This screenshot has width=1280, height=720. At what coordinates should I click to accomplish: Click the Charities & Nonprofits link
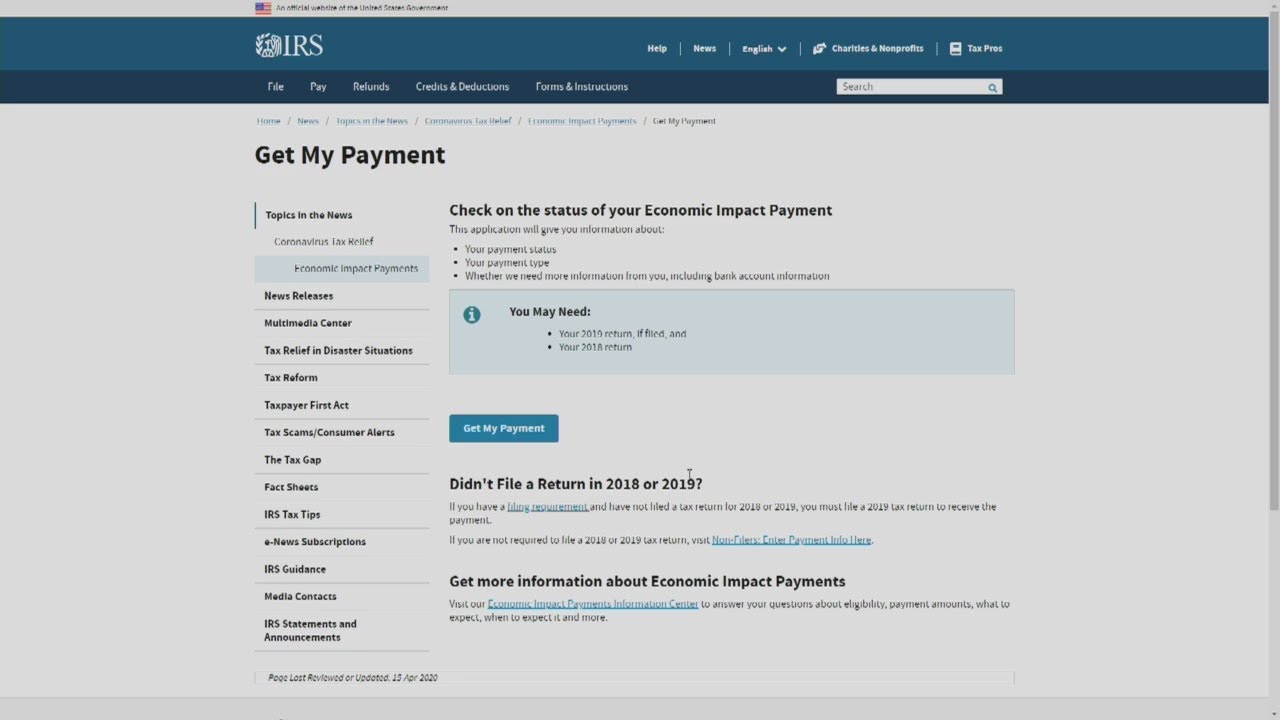877,48
